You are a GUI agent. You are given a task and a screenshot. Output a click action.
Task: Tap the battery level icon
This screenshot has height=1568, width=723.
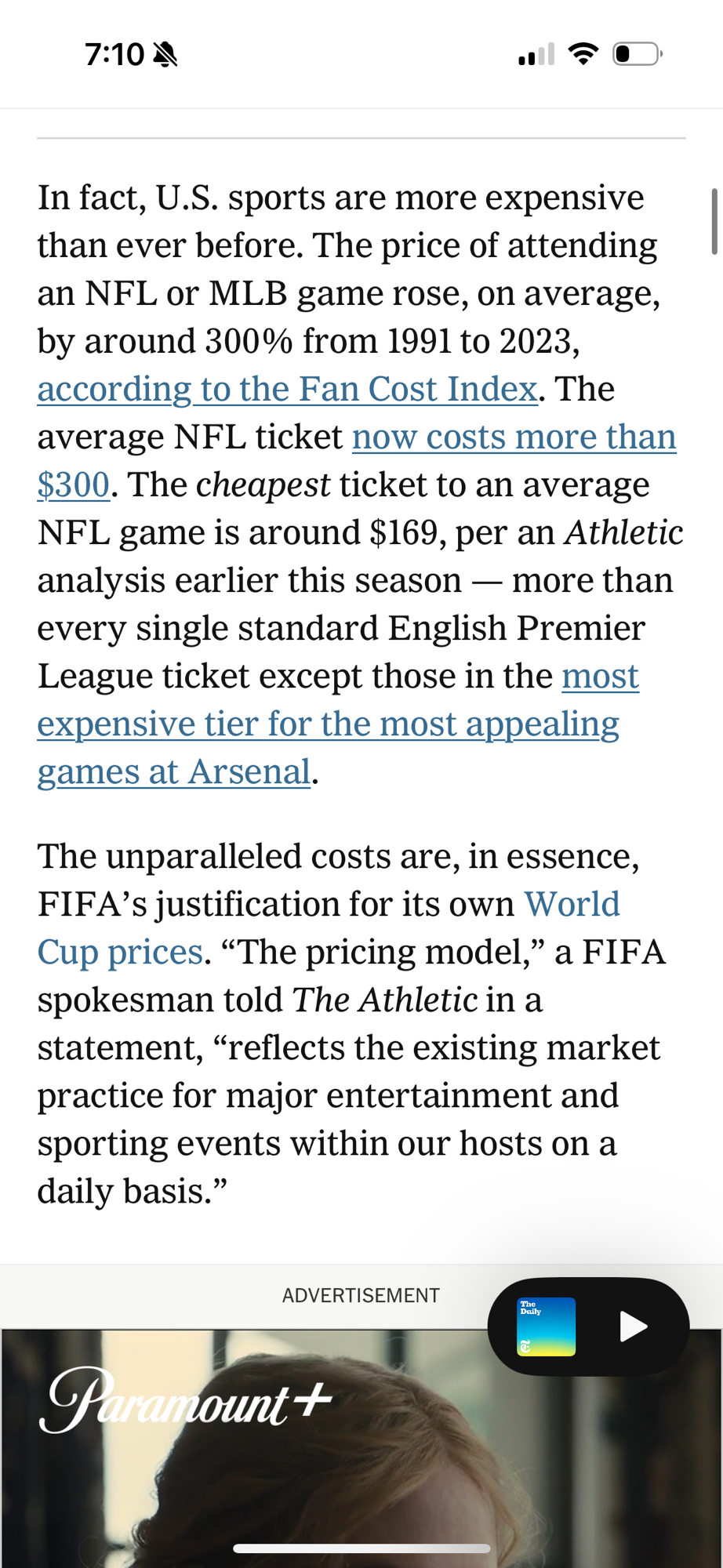637,54
